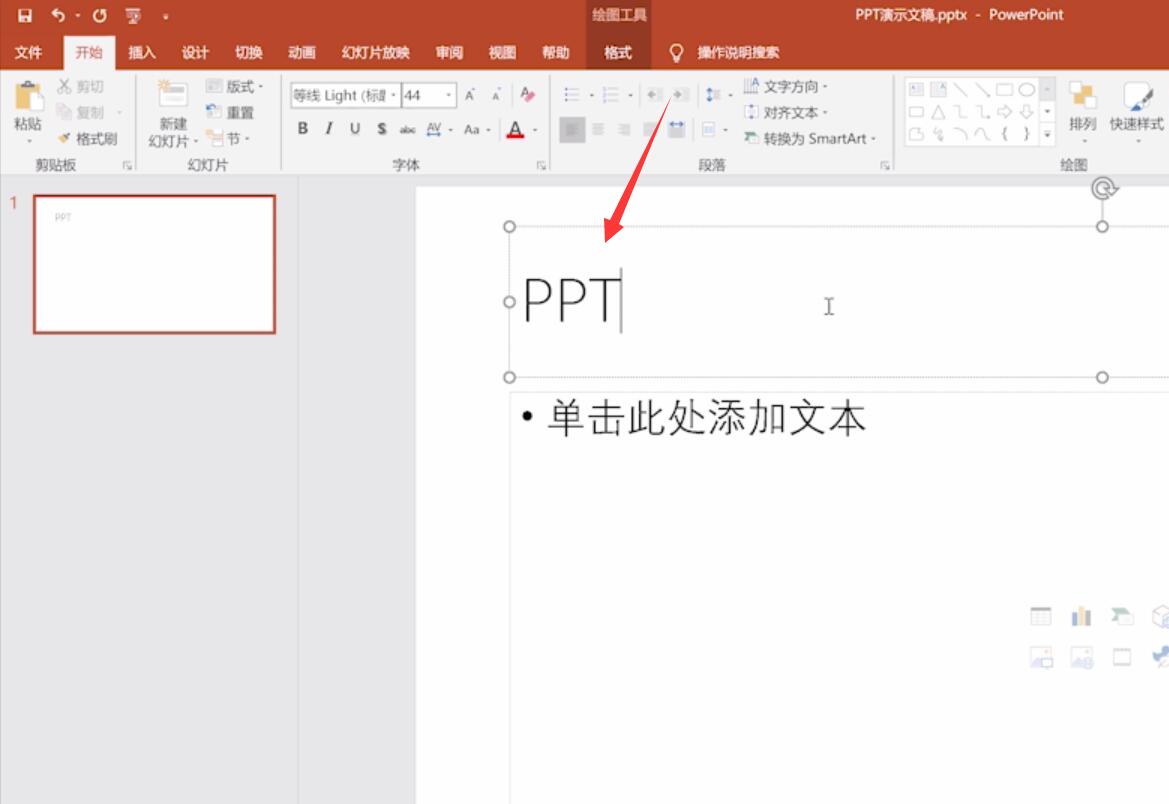Screen dimensions: 1169x804
Task: Switch to the Animations (动画) tab
Action: (x=302, y=52)
